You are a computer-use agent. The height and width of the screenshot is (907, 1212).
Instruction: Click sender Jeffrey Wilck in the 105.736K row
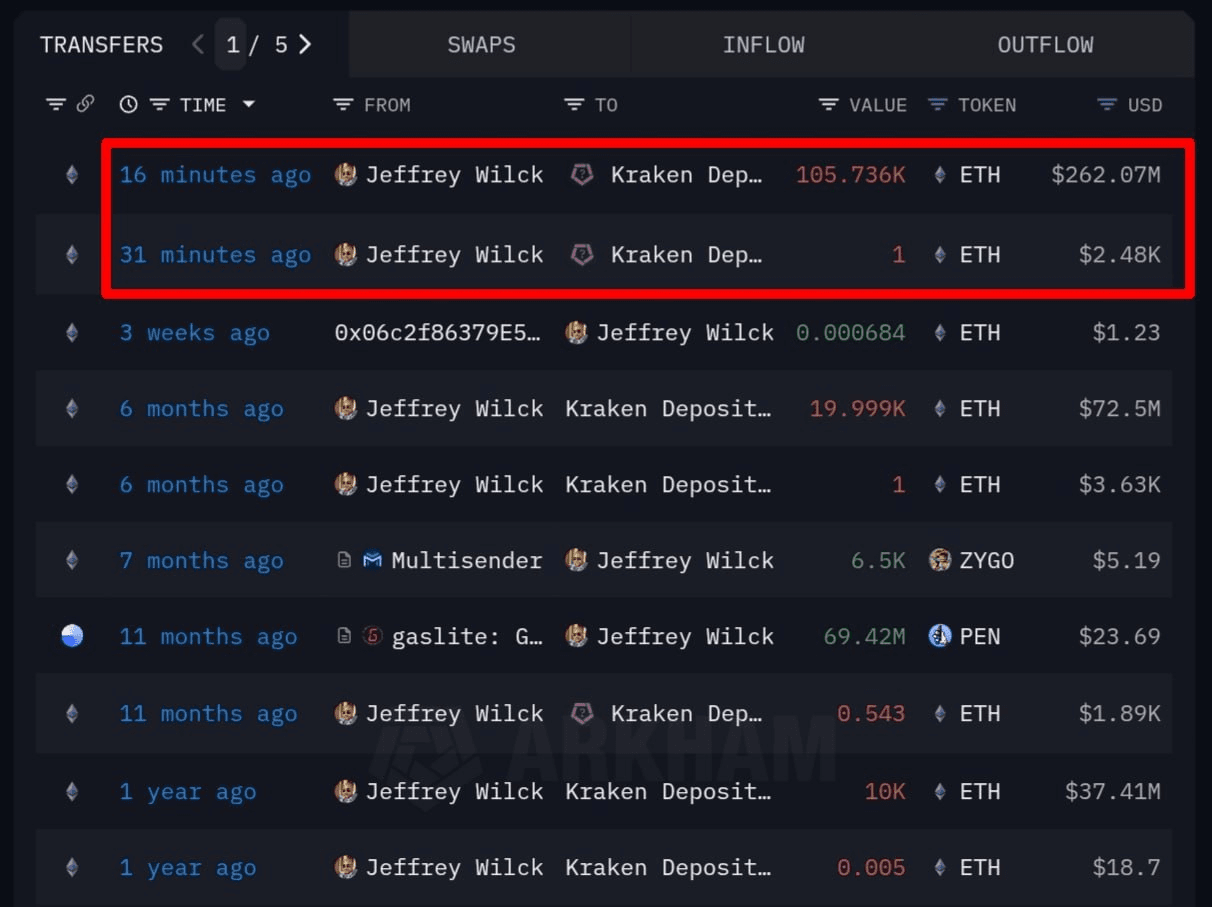point(454,175)
